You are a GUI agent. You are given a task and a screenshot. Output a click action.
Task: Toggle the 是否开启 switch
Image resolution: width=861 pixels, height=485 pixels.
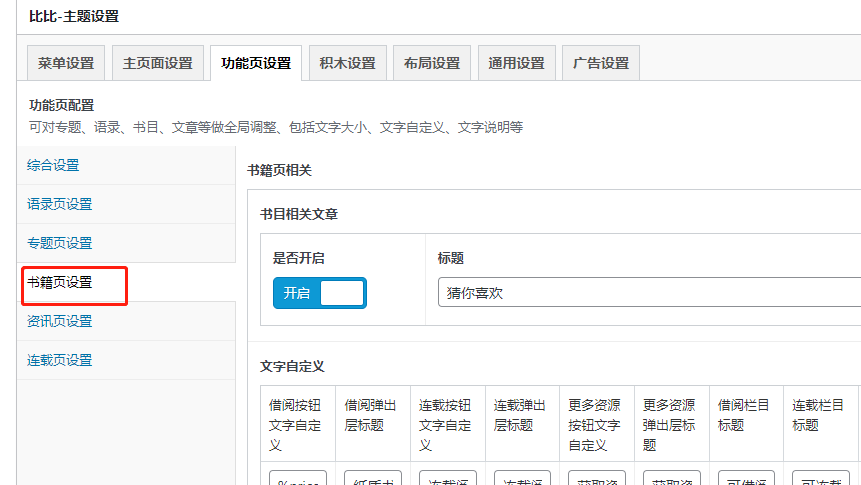(320, 293)
